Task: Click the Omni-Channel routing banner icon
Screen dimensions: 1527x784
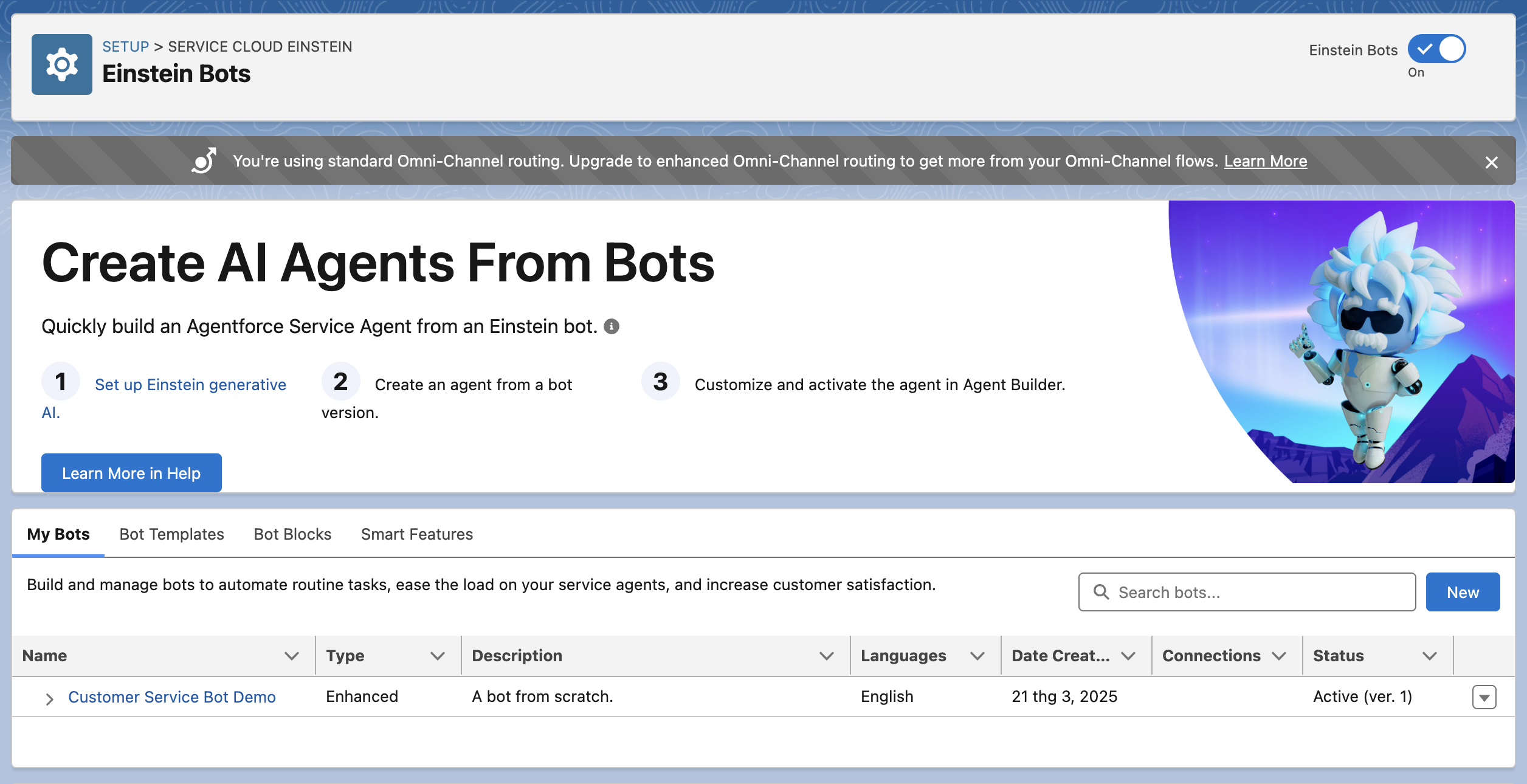Action: pos(204,161)
